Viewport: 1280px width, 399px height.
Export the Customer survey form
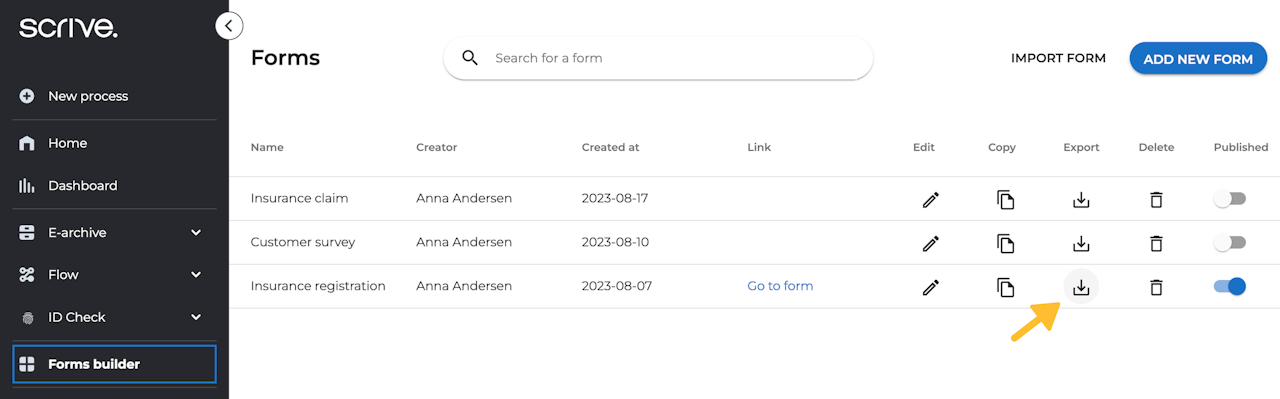pos(1080,243)
